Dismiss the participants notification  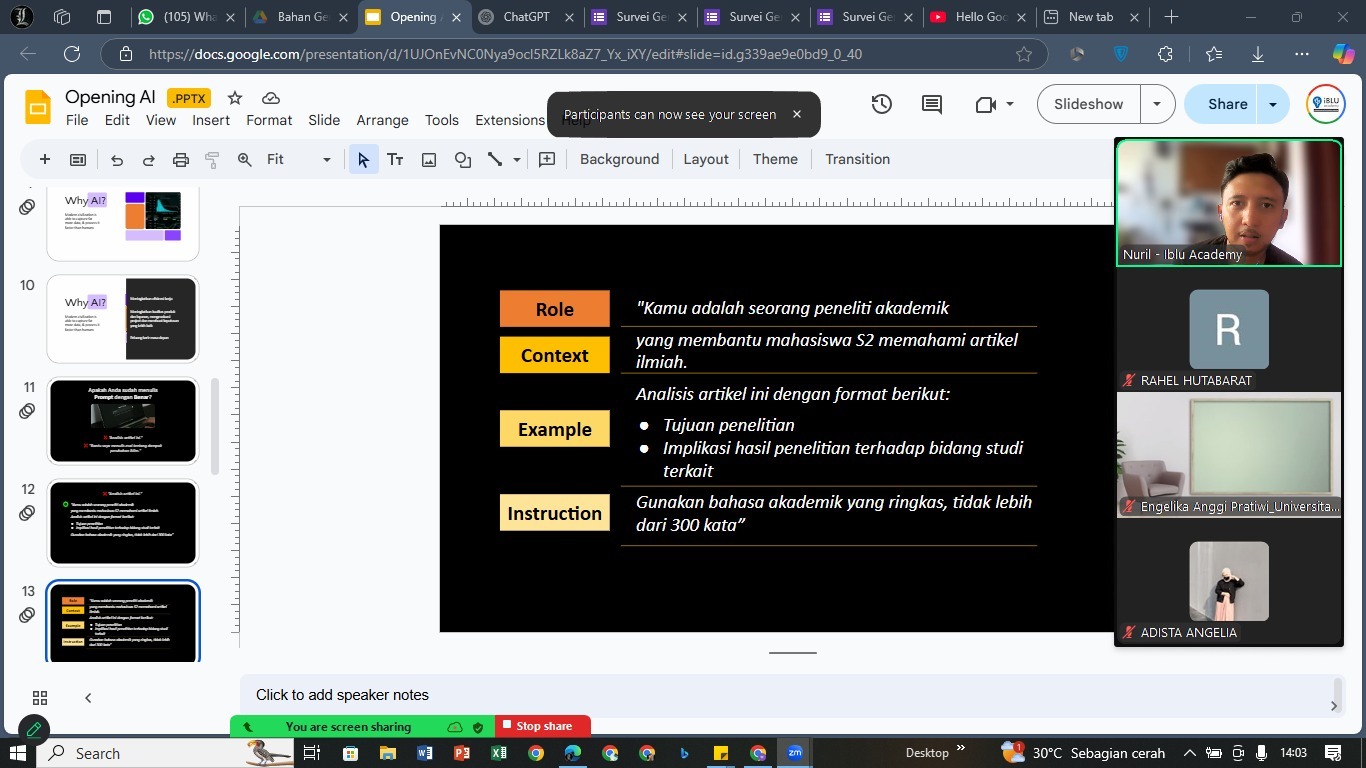tap(797, 114)
